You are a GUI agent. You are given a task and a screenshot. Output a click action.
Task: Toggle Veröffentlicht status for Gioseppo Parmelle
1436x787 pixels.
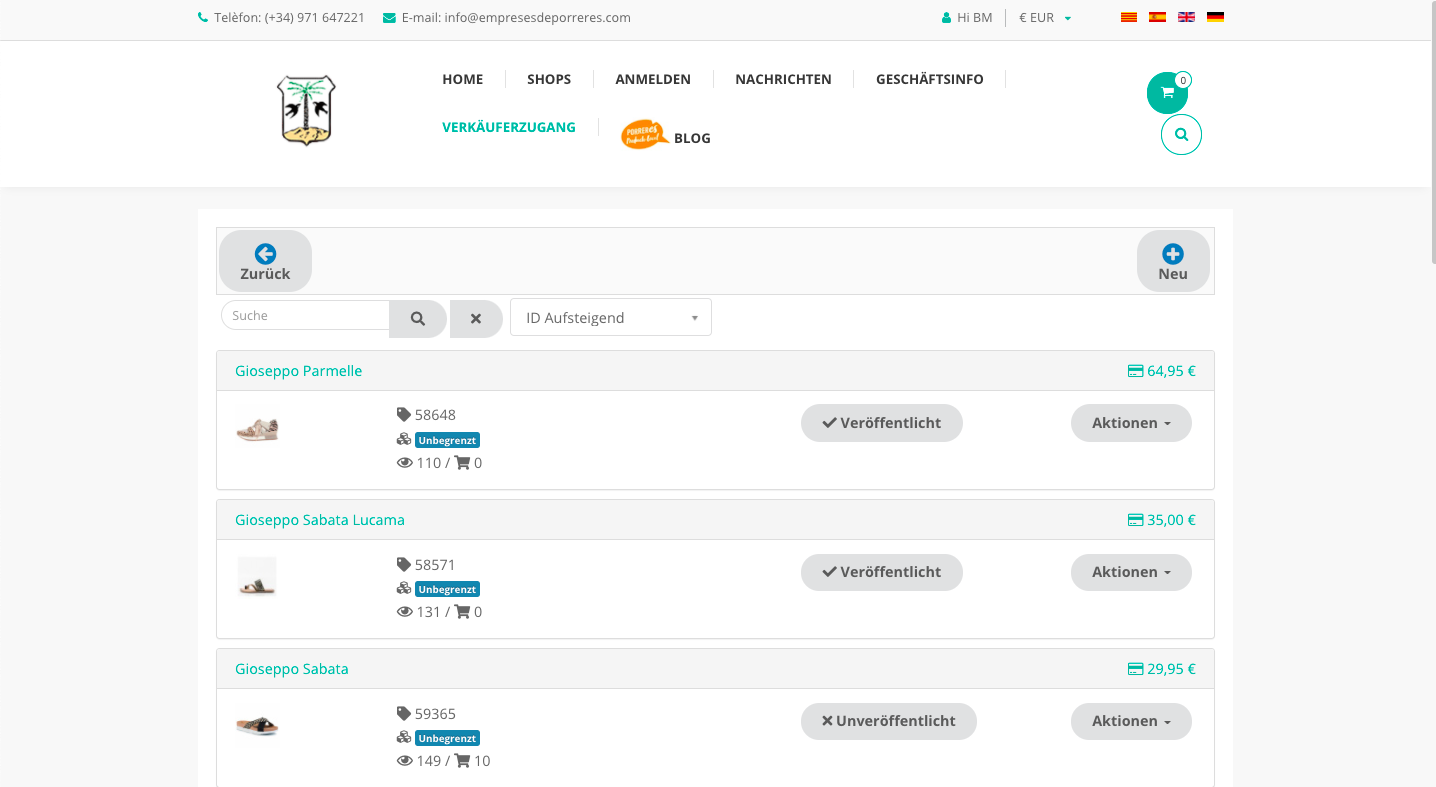click(882, 423)
